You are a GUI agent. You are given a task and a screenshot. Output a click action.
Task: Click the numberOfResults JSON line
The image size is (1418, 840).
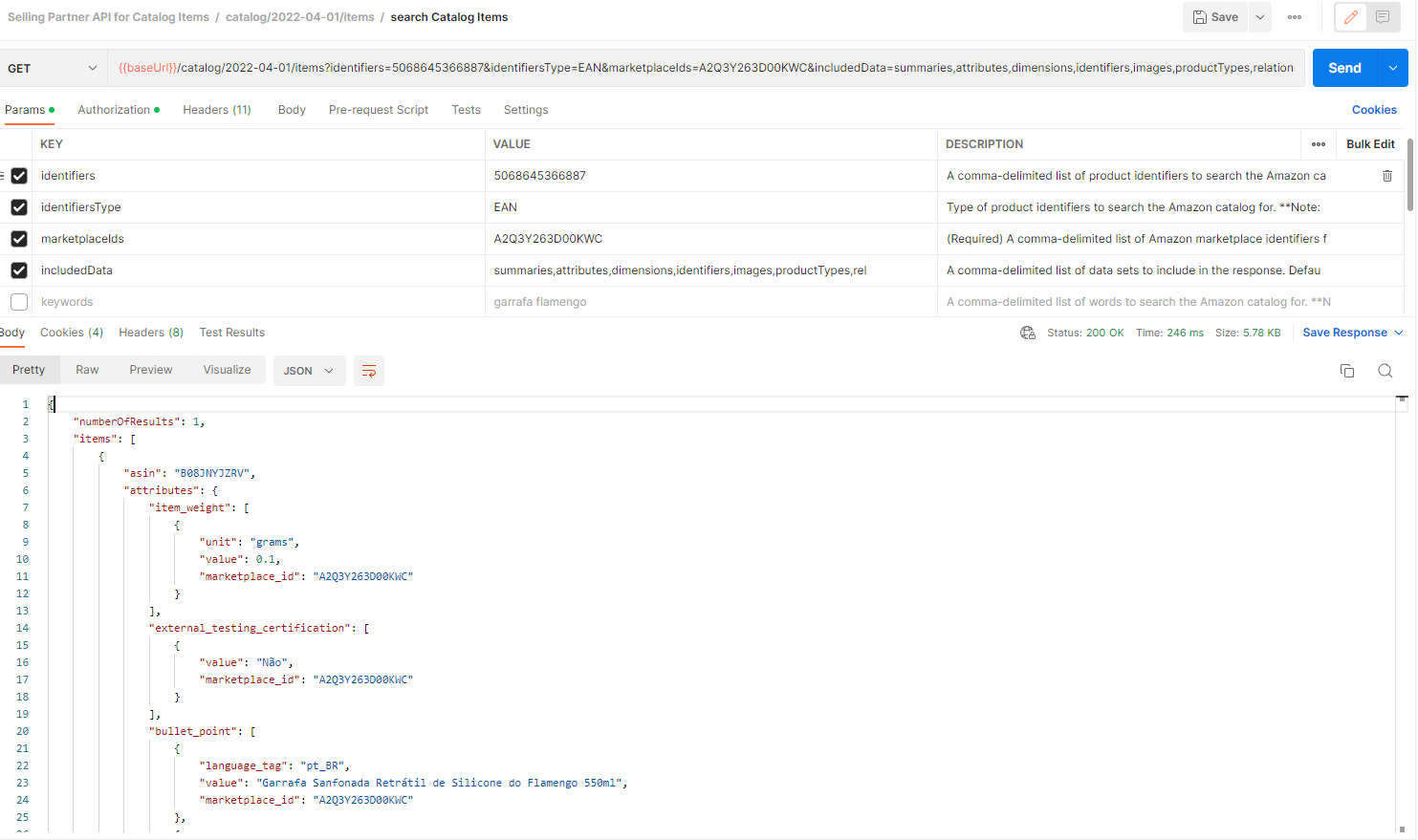click(x=140, y=421)
